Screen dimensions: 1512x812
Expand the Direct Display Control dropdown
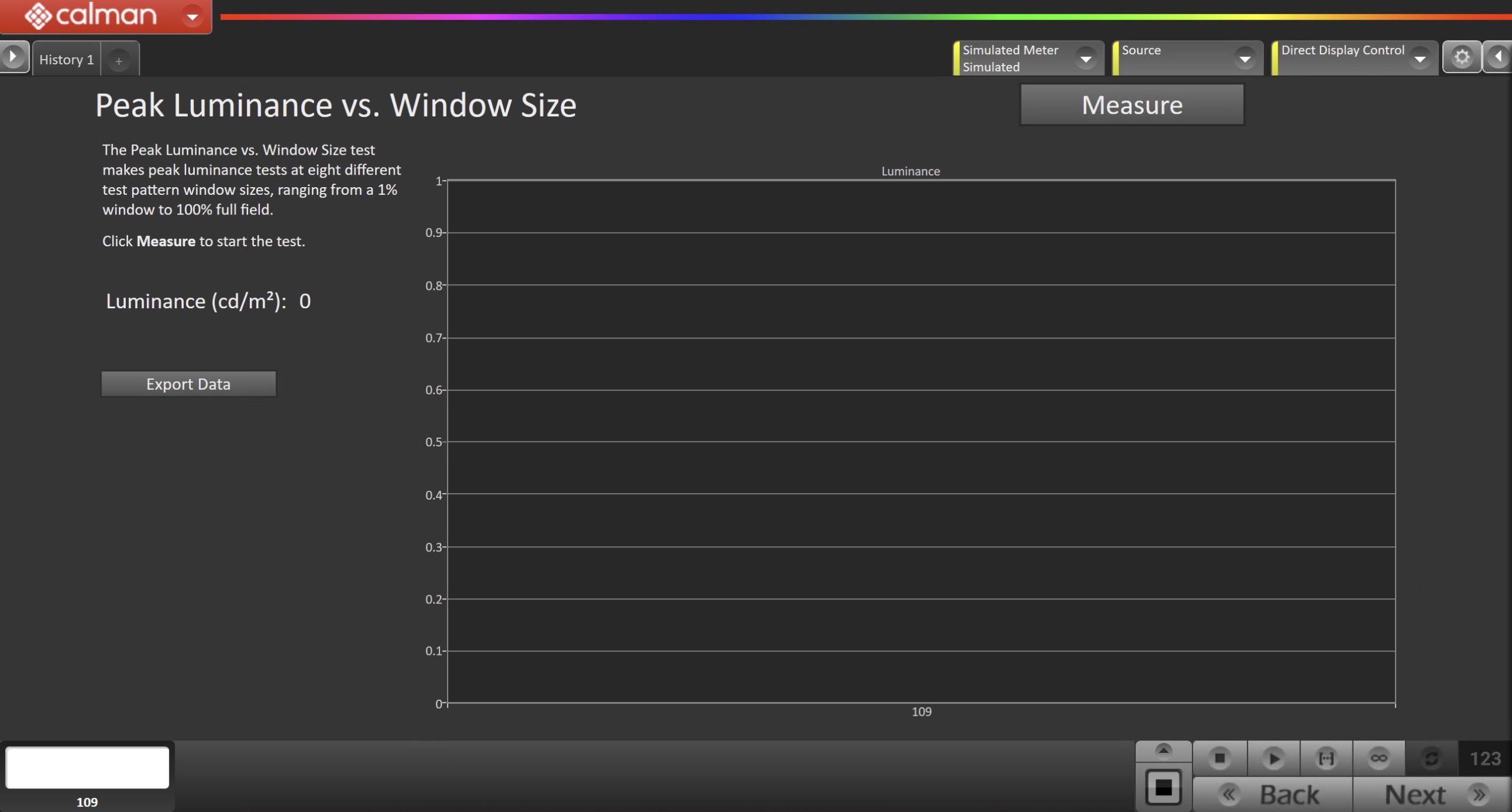click(1420, 58)
